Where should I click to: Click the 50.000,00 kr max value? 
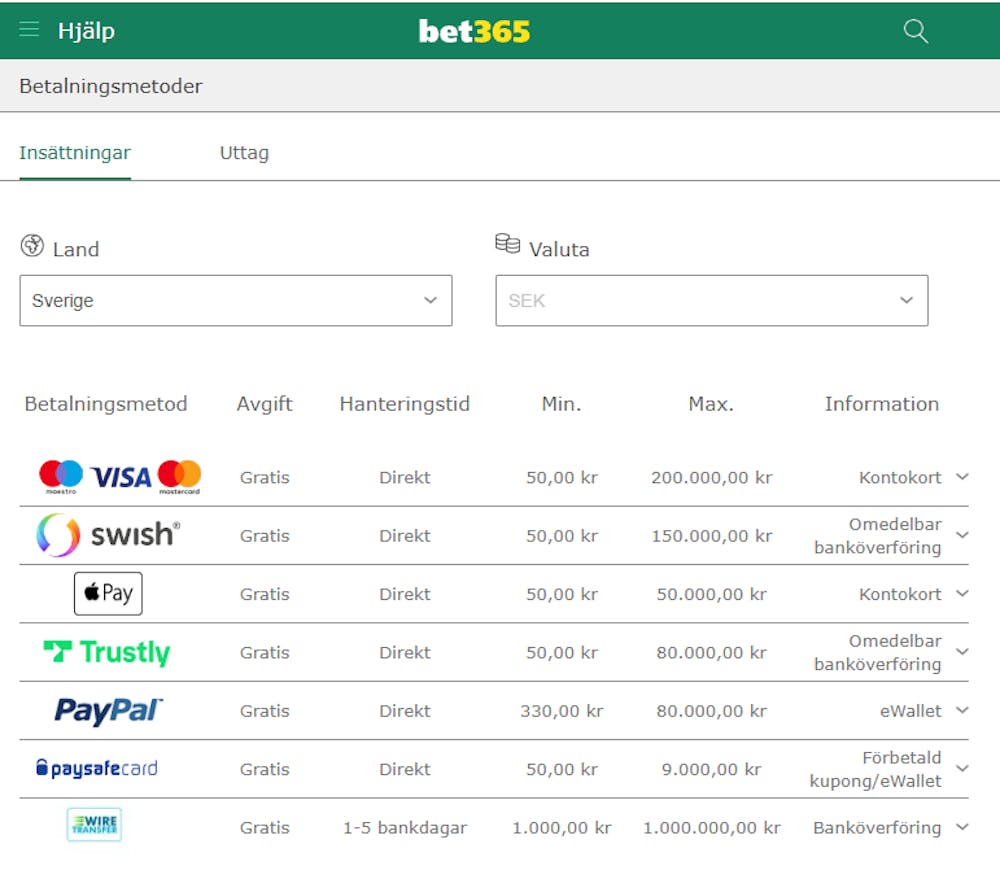(x=712, y=594)
